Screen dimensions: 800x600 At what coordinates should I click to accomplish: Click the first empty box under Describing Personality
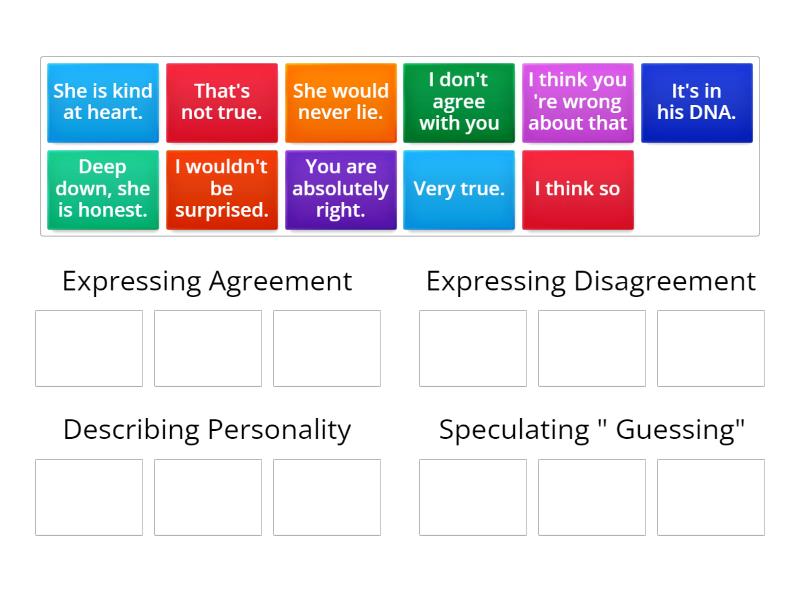[88, 496]
